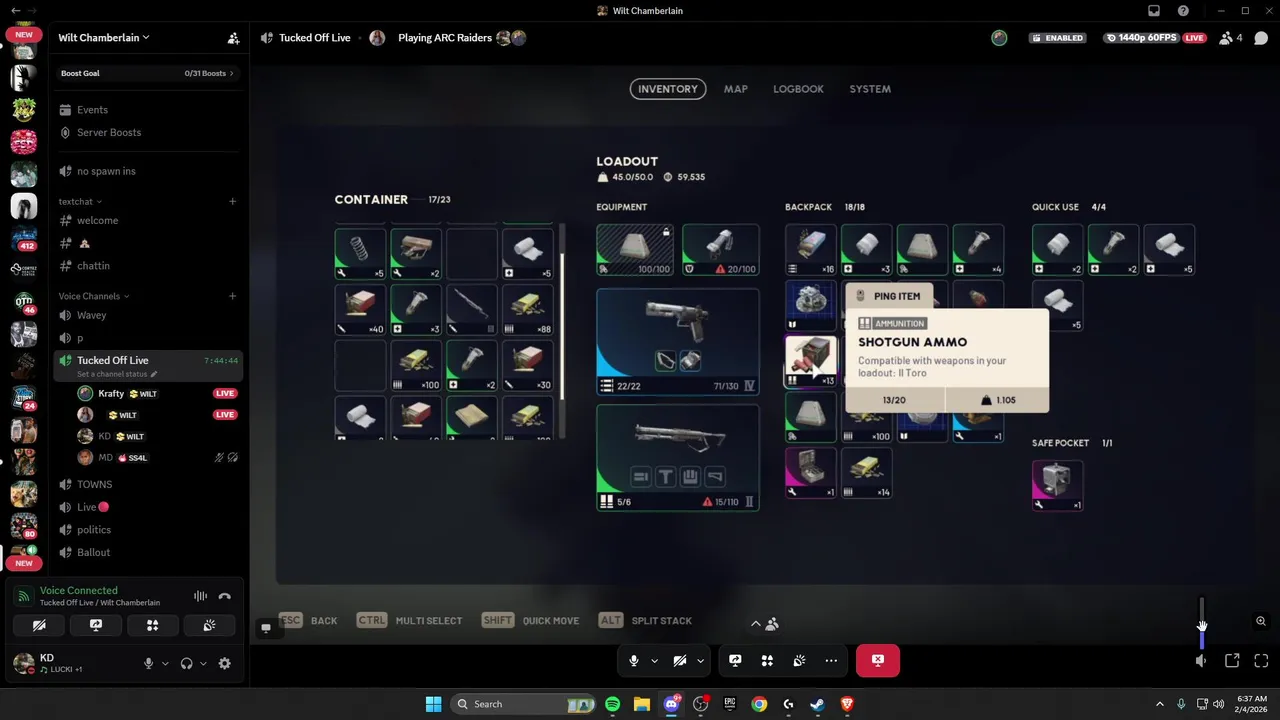Viewport: 1280px width, 720px height.
Task: Disconnect from voice with the hang-up icon
Action: point(225,597)
